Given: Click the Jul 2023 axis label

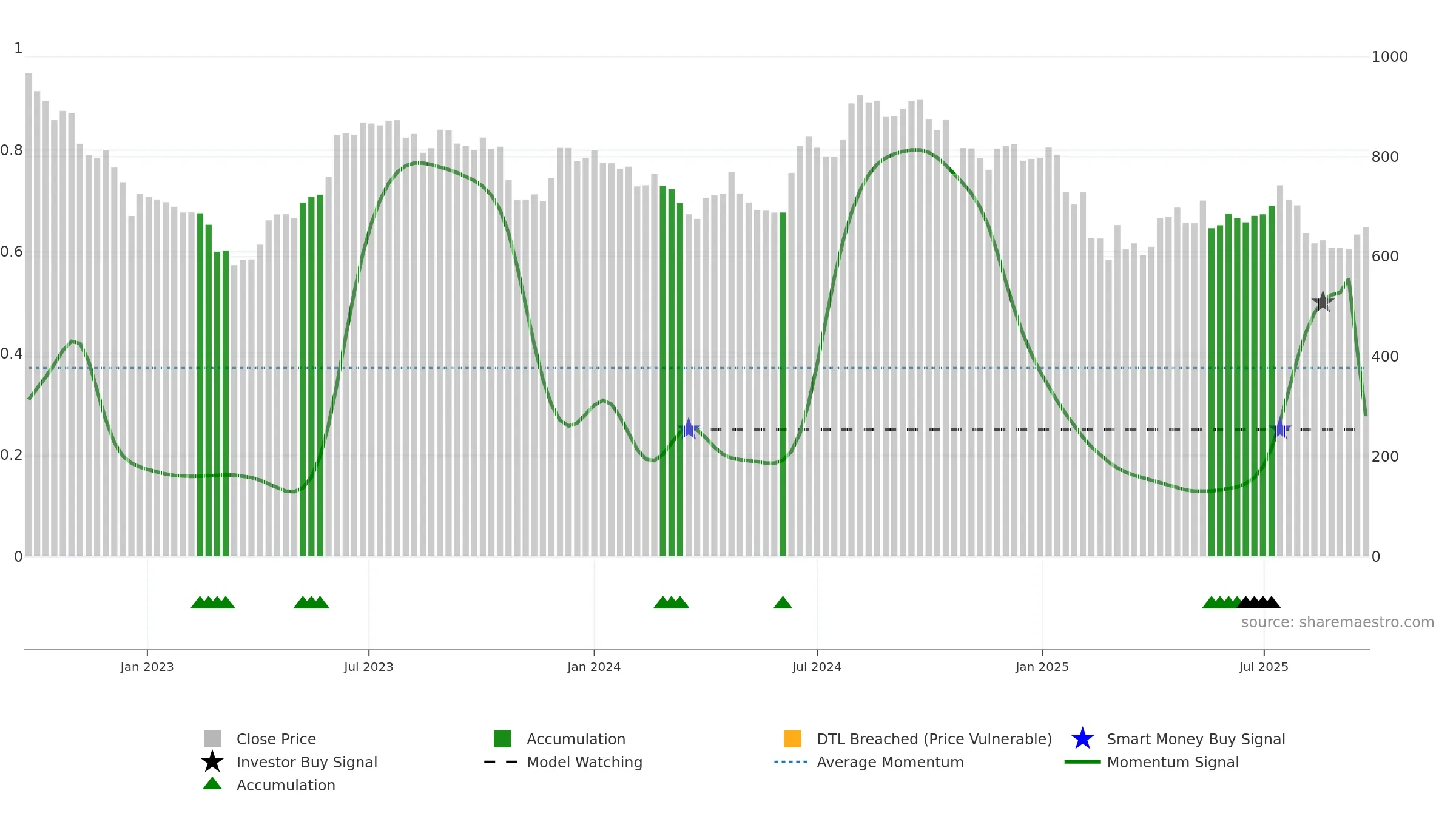Looking at the screenshot, I should tap(369, 667).
